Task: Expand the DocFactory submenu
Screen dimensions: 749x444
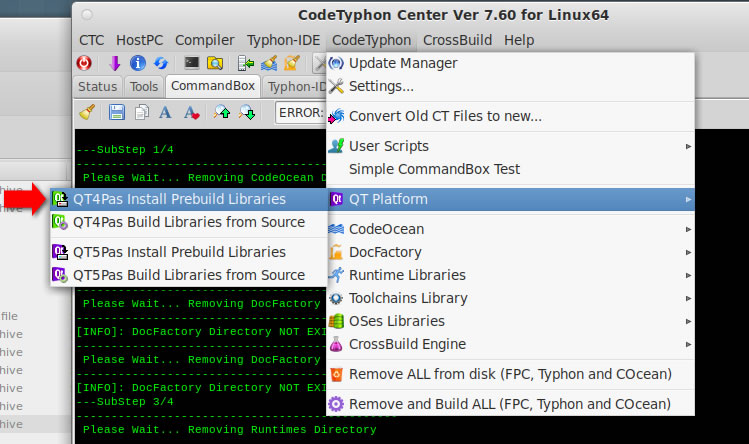Action: (x=510, y=252)
